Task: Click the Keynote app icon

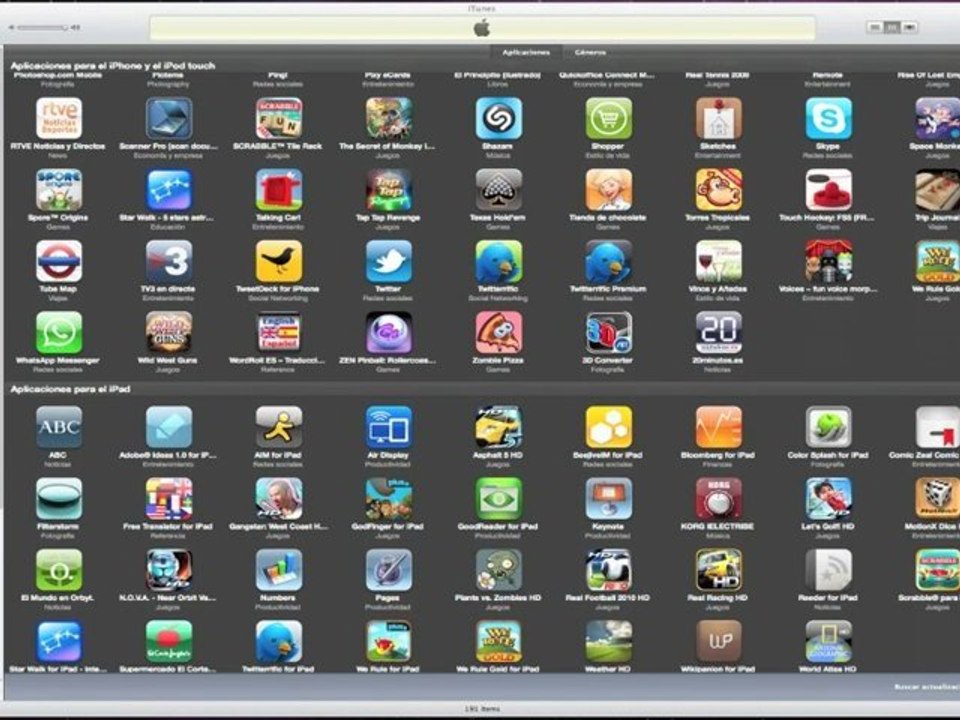Action: point(609,498)
